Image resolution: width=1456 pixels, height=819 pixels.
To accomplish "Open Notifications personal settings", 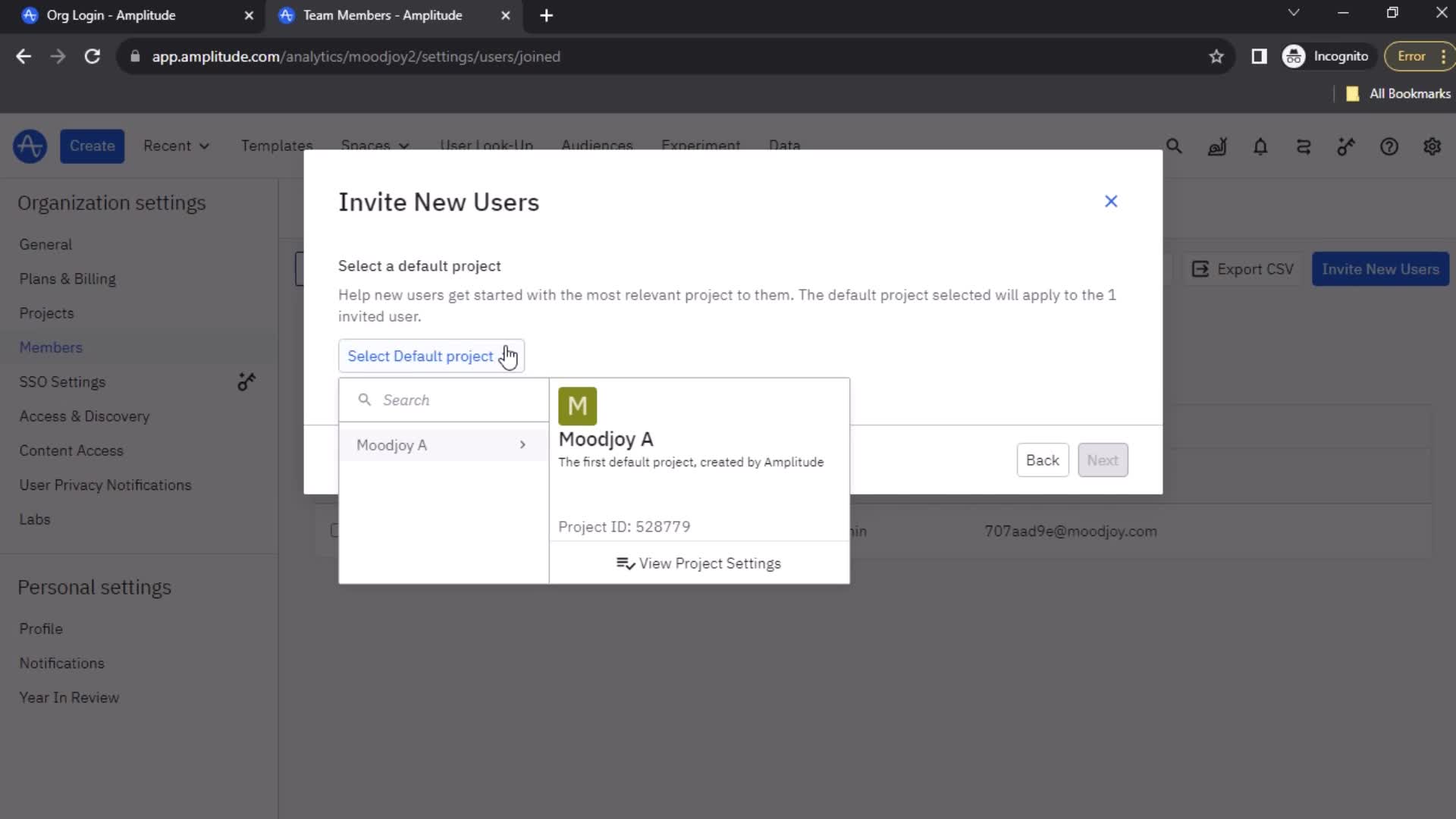I will pyautogui.click(x=61, y=664).
